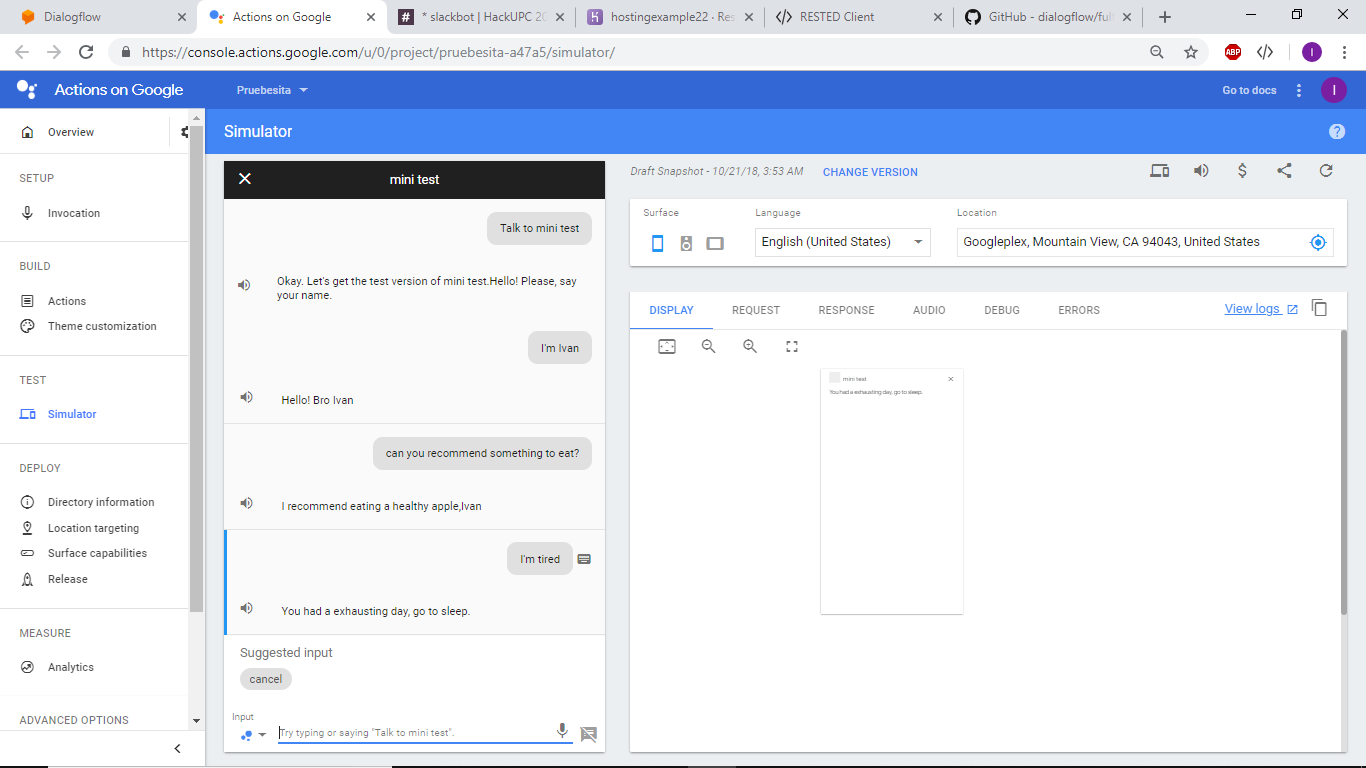The width and height of the screenshot is (1366, 768).
Task: Click the Adblock Plus extension icon
Action: (x=1233, y=52)
